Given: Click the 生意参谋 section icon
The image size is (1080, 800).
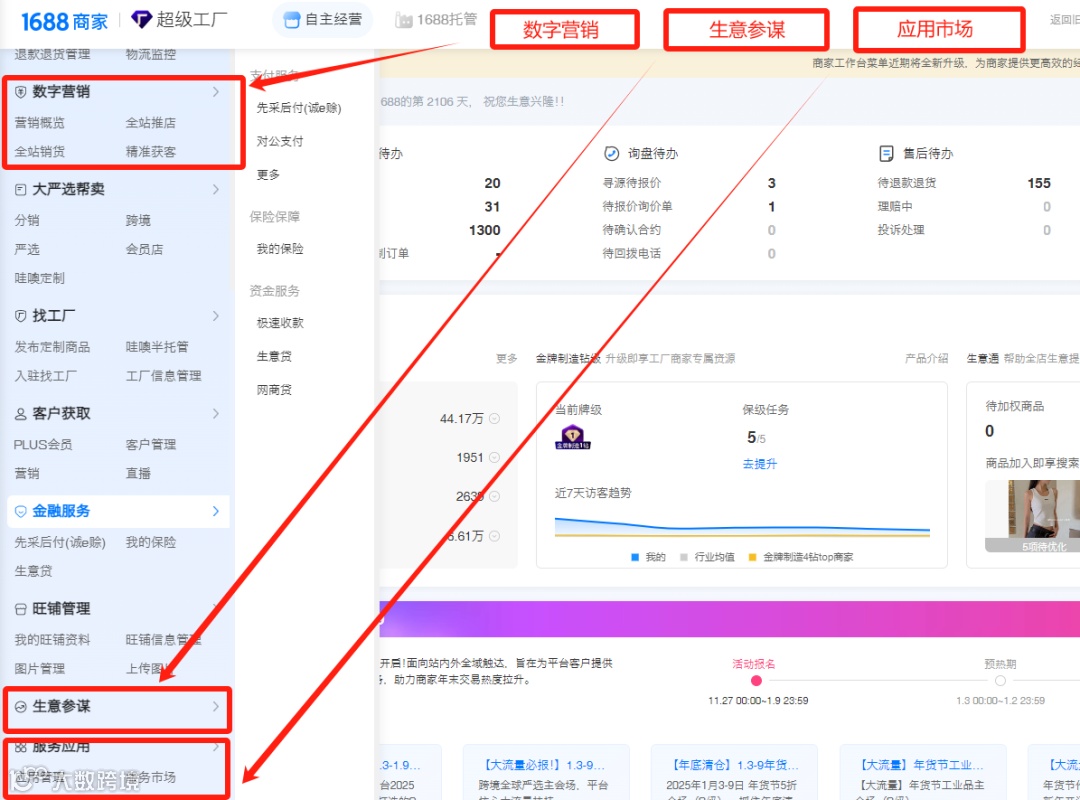Looking at the screenshot, I should pos(21,708).
